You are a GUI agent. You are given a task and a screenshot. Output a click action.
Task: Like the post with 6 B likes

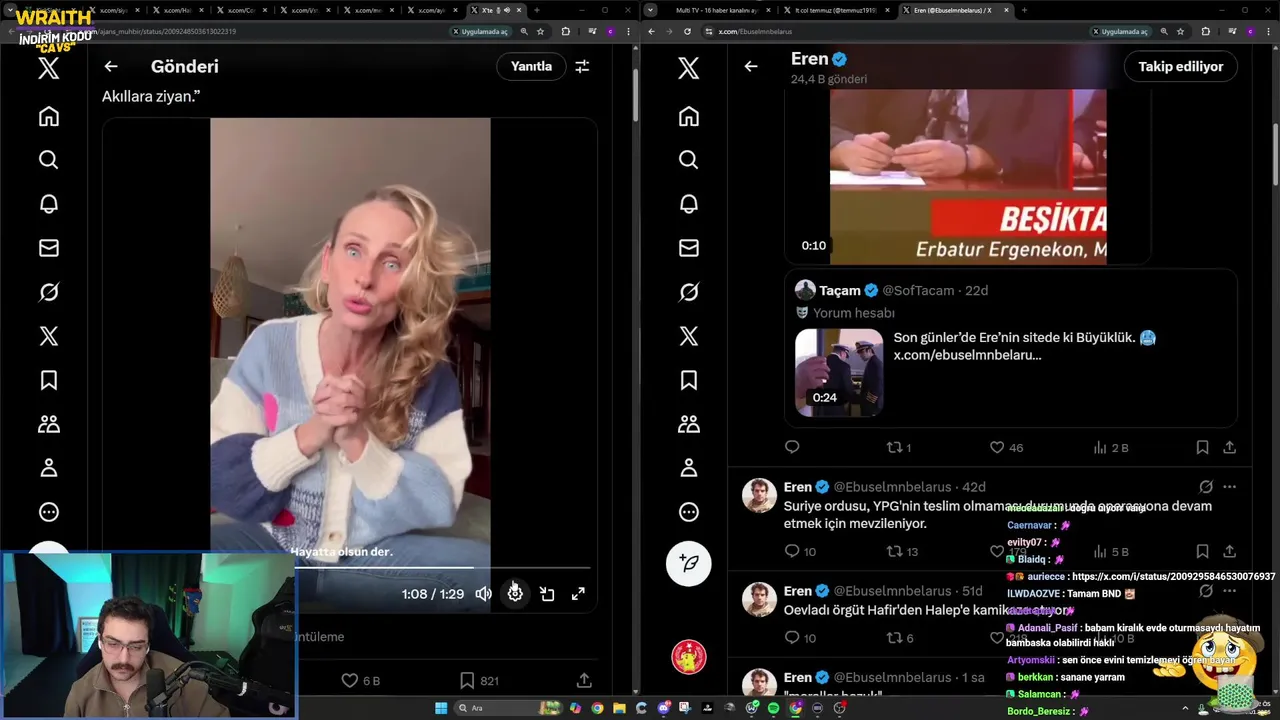tap(361, 680)
